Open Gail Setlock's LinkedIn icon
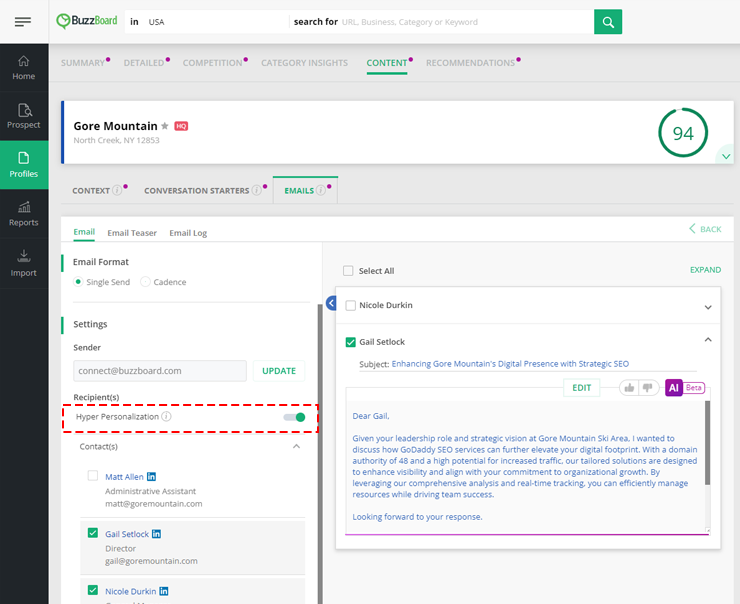The height and width of the screenshot is (604, 740). point(156,534)
